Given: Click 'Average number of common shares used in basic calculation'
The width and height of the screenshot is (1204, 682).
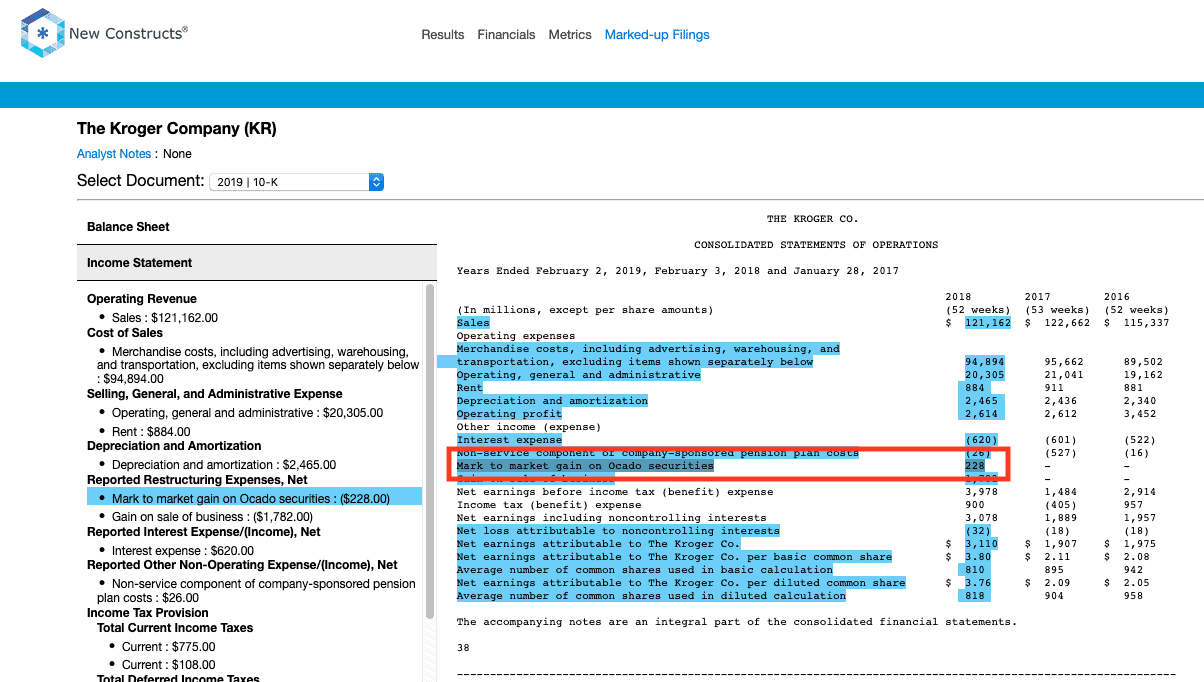Looking at the screenshot, I should click(645, 570).
